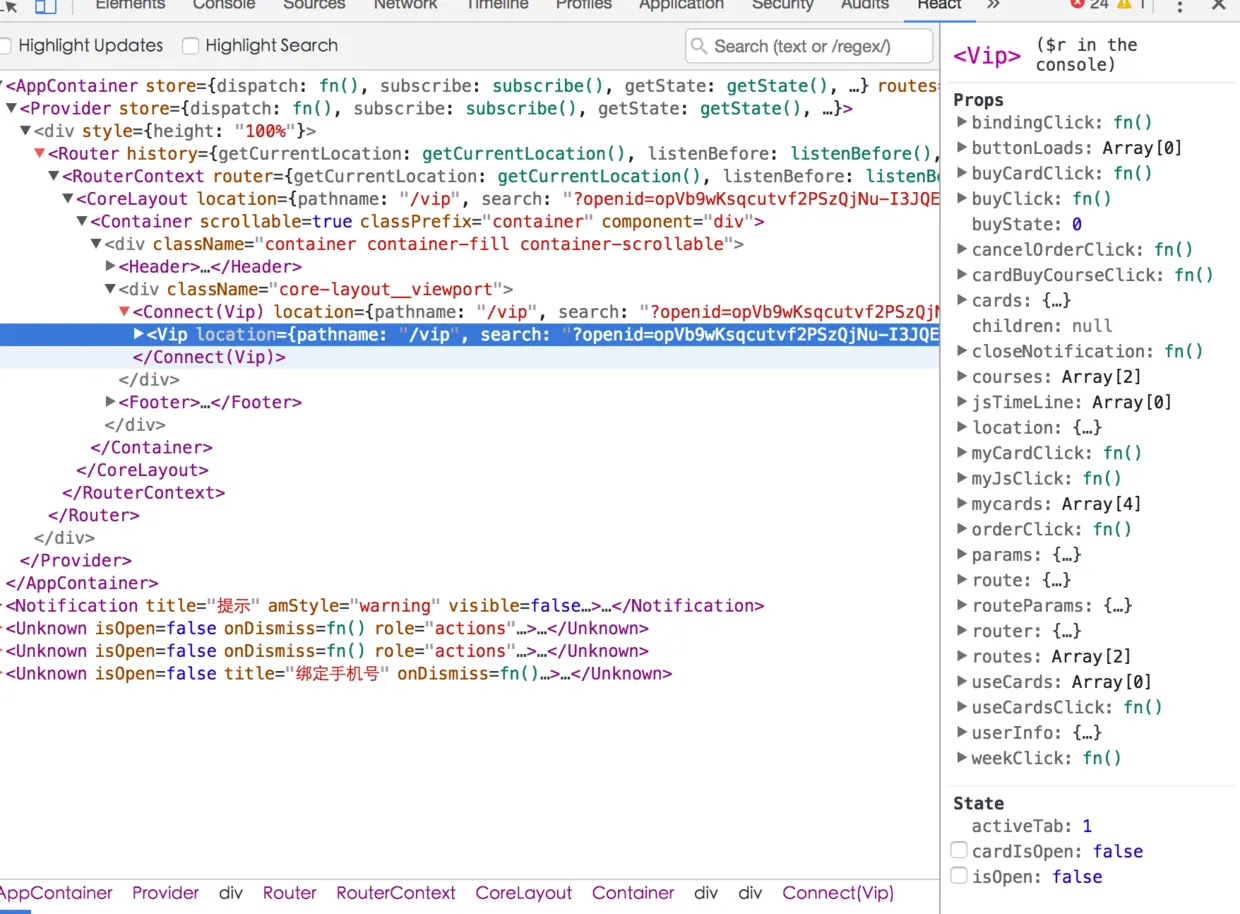Select CoreLayout in the breadcrumb

524,893
